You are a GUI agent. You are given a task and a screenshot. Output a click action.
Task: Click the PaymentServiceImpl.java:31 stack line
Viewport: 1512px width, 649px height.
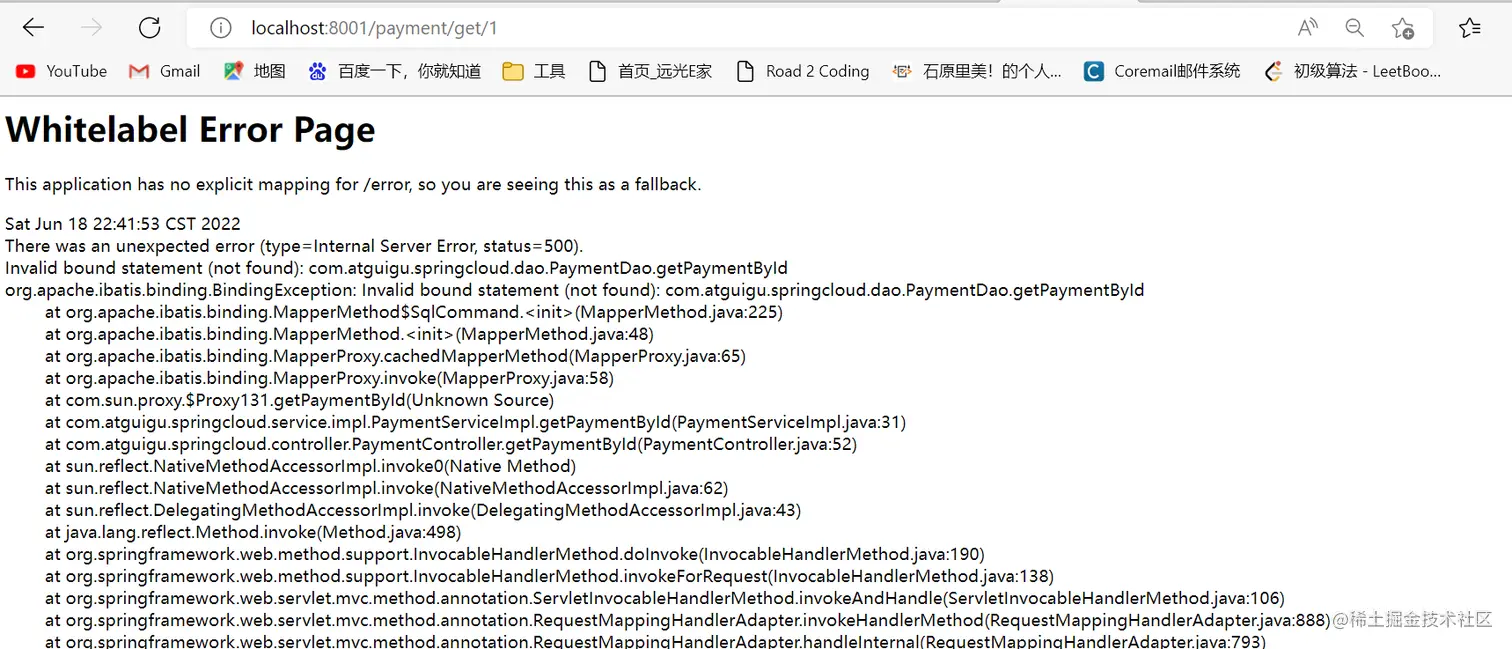click(x=475, y=422)
